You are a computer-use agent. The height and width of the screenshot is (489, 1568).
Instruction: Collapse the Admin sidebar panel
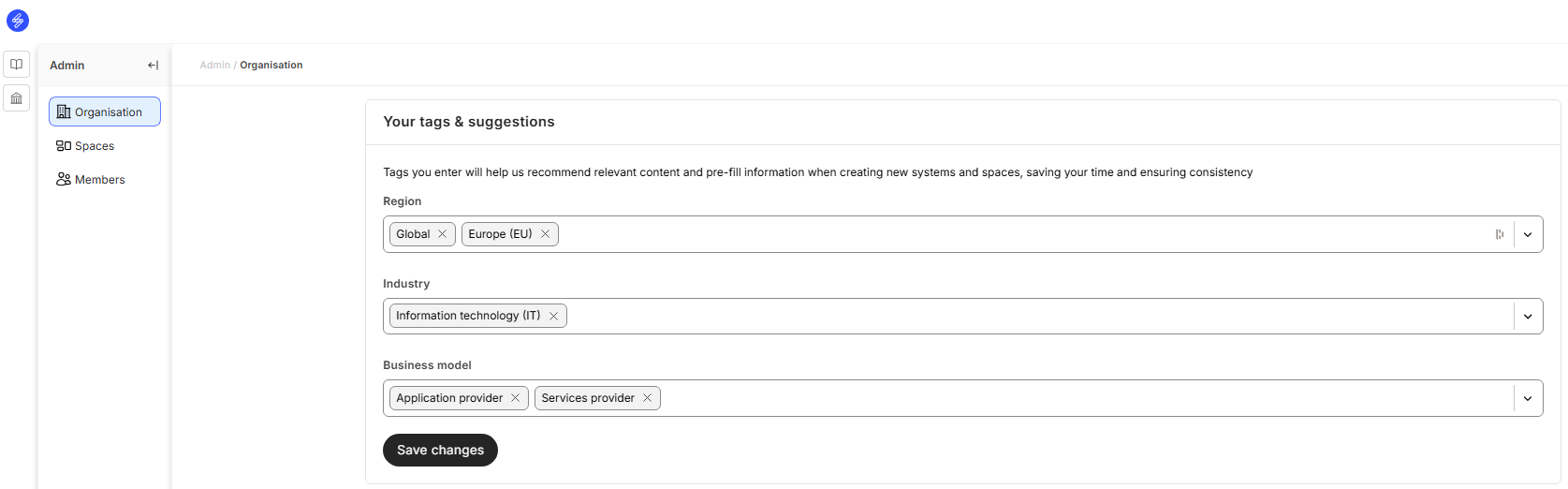(153, 66)
